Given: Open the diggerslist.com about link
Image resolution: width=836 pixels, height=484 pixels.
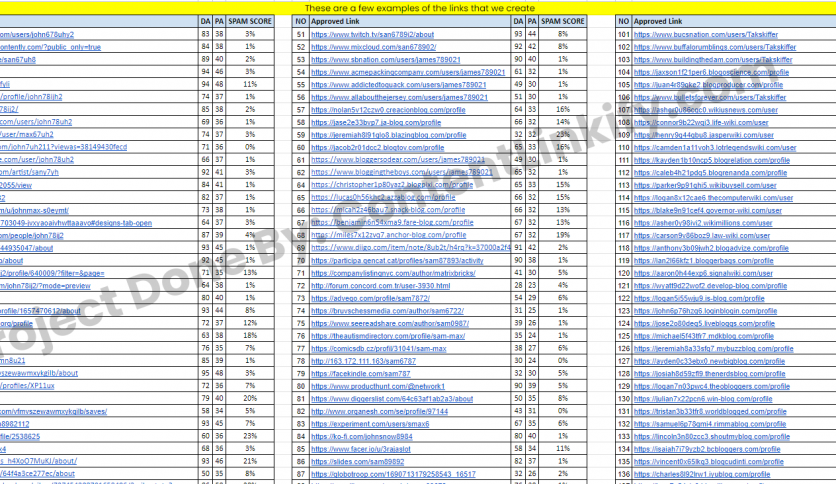Looking at the screenshot, I should click(x=392, y=399).
